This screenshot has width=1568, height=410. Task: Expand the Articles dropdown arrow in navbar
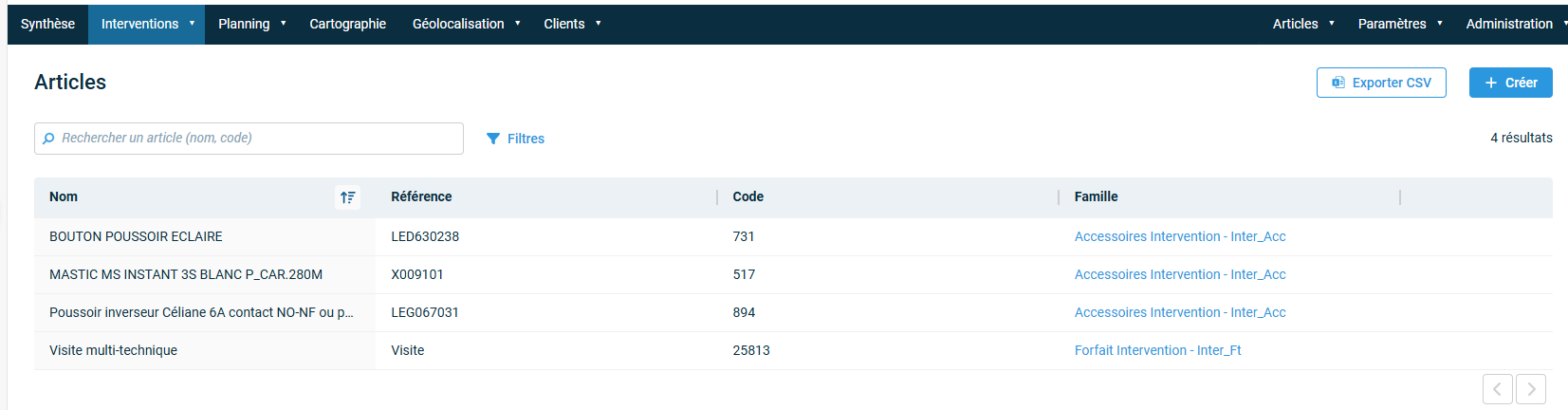coord(1332,24)
